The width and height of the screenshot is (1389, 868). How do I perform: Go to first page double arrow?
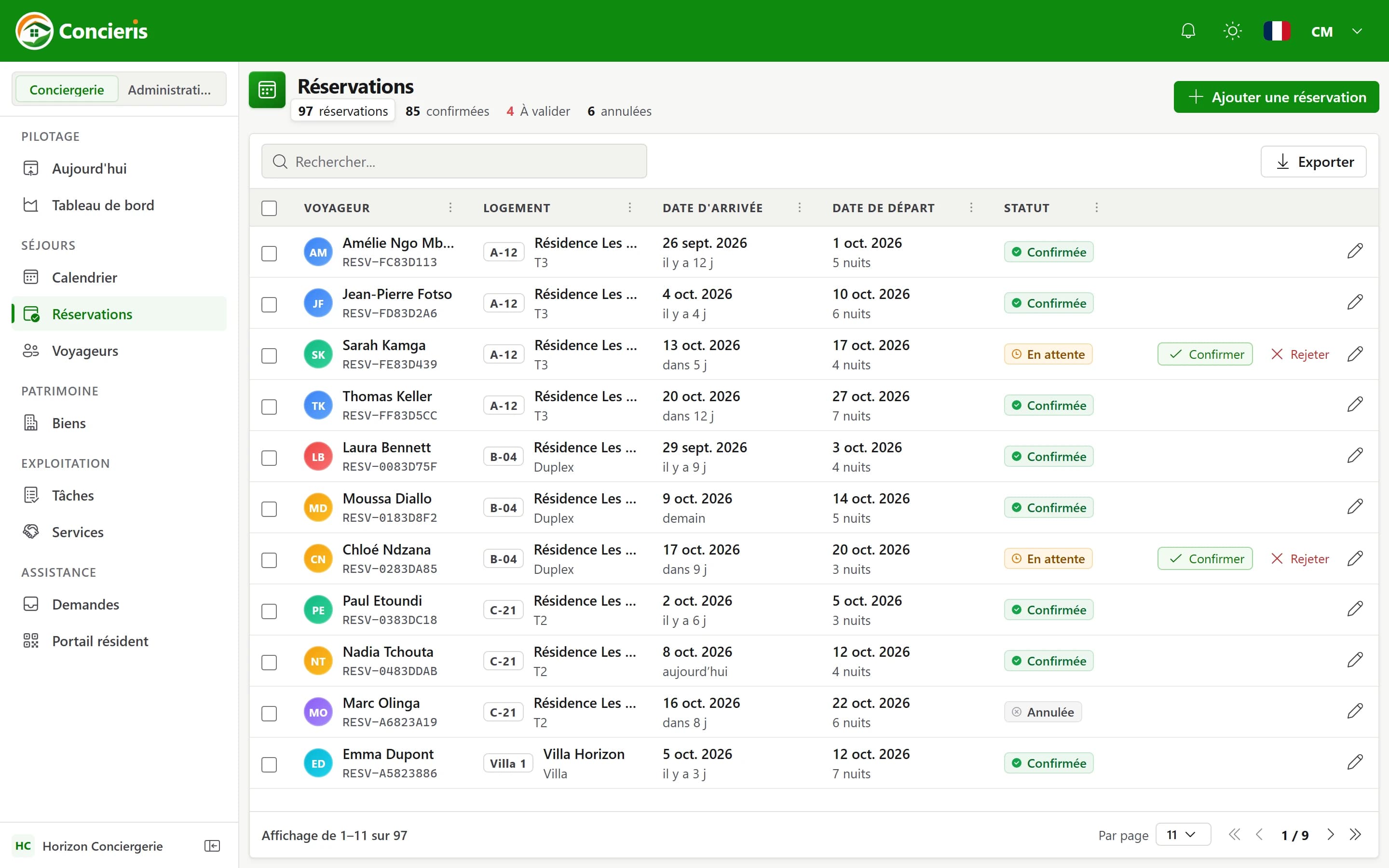[x=1234, y=835]
